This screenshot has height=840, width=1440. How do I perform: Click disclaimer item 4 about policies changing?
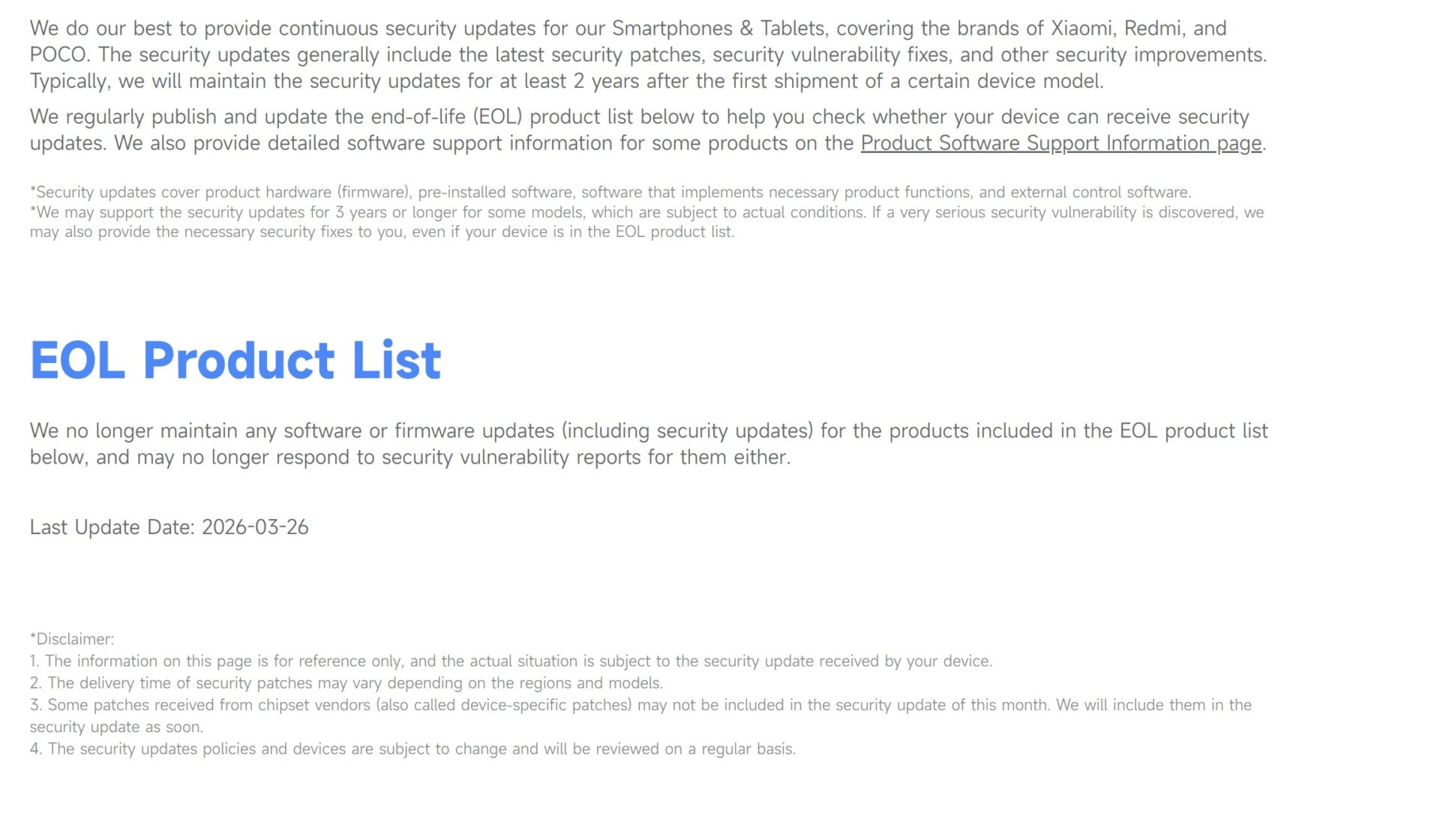412,748
